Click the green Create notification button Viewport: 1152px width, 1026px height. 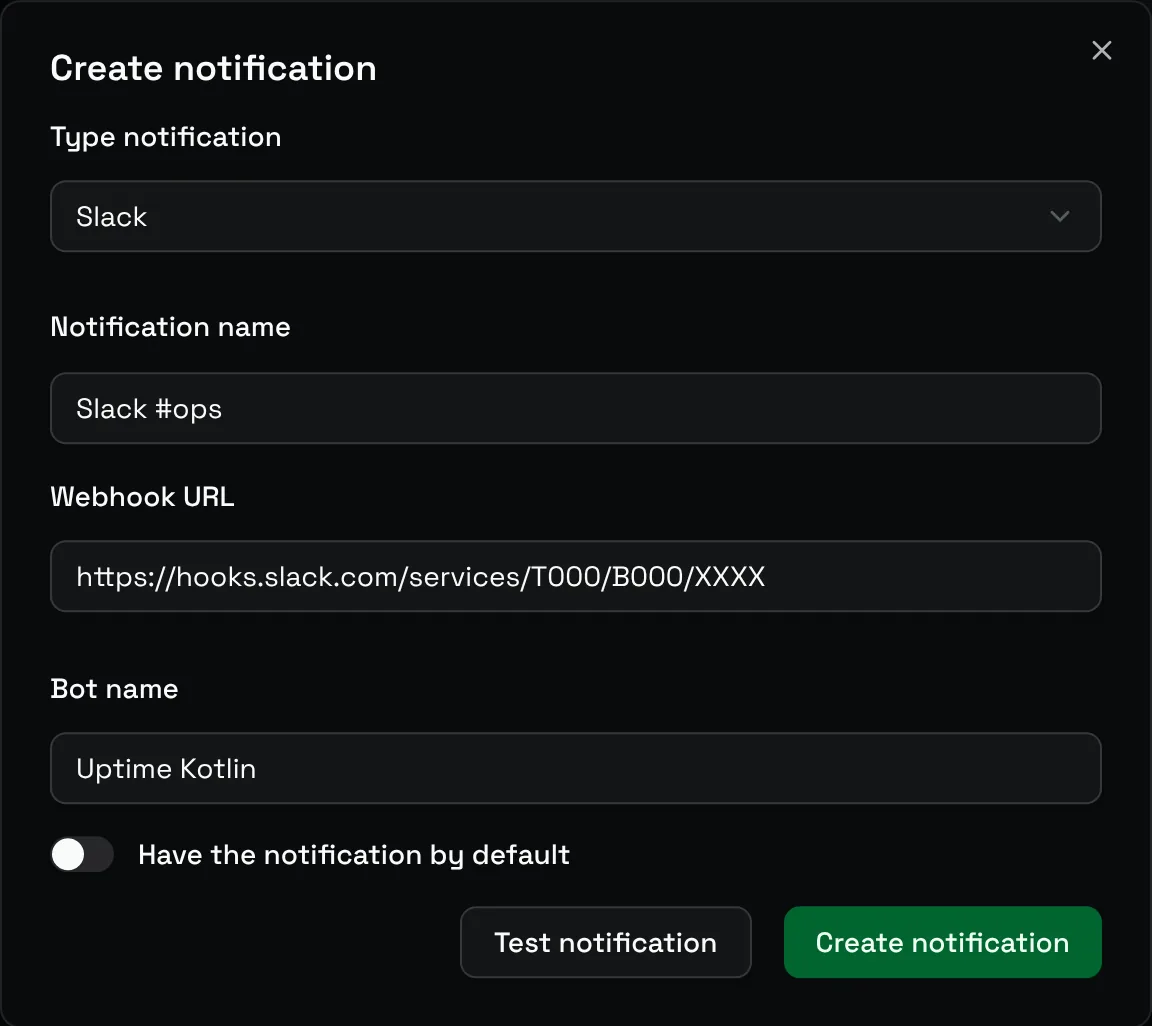pos(943,942)
